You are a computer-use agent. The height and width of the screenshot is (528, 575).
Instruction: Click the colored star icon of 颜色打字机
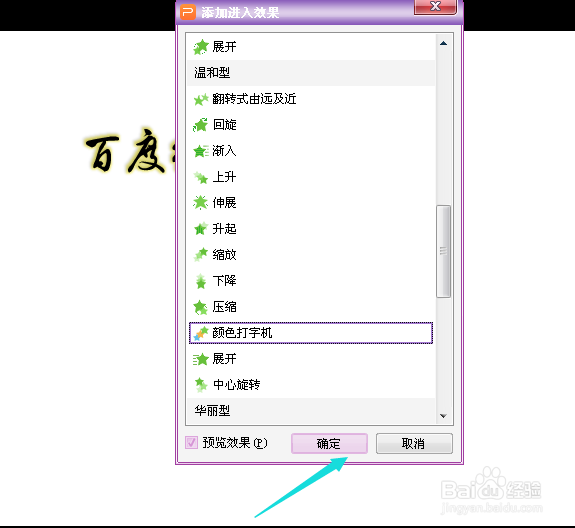pyautogui.click(x=201, y=333)
